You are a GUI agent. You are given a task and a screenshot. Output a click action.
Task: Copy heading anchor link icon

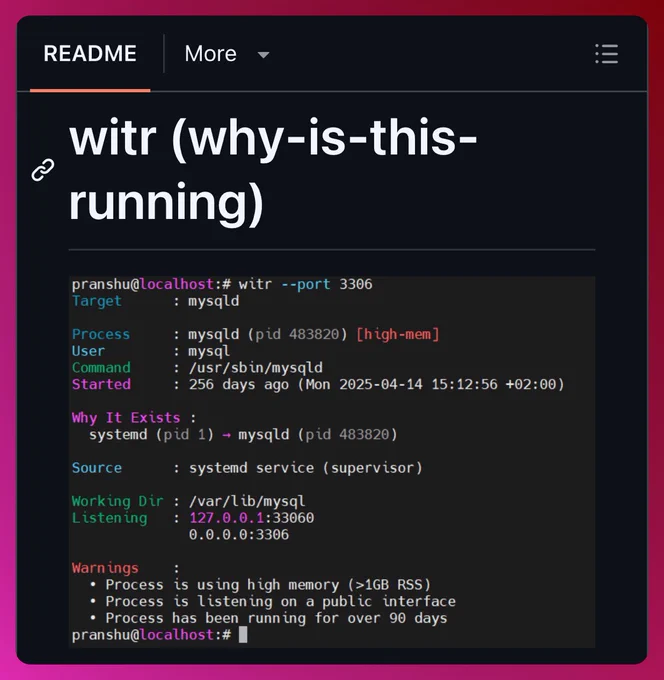point(43,170)
